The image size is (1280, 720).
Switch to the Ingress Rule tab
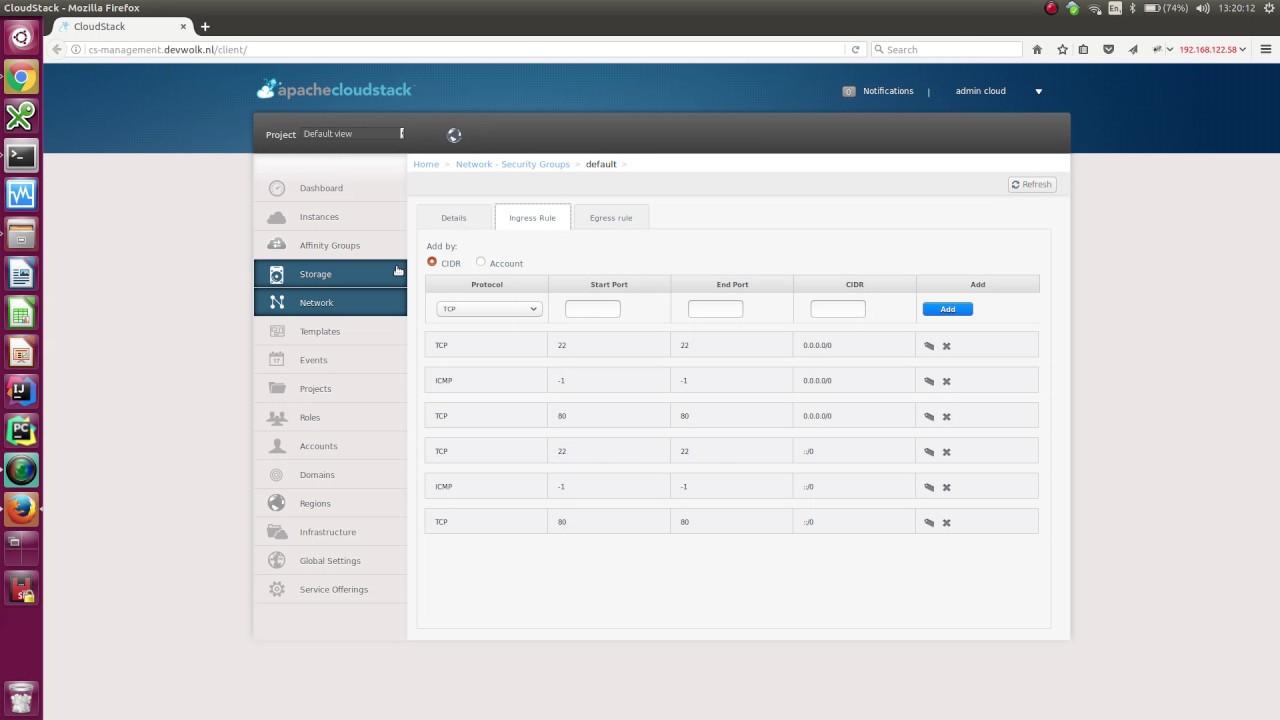coord(532,217)
